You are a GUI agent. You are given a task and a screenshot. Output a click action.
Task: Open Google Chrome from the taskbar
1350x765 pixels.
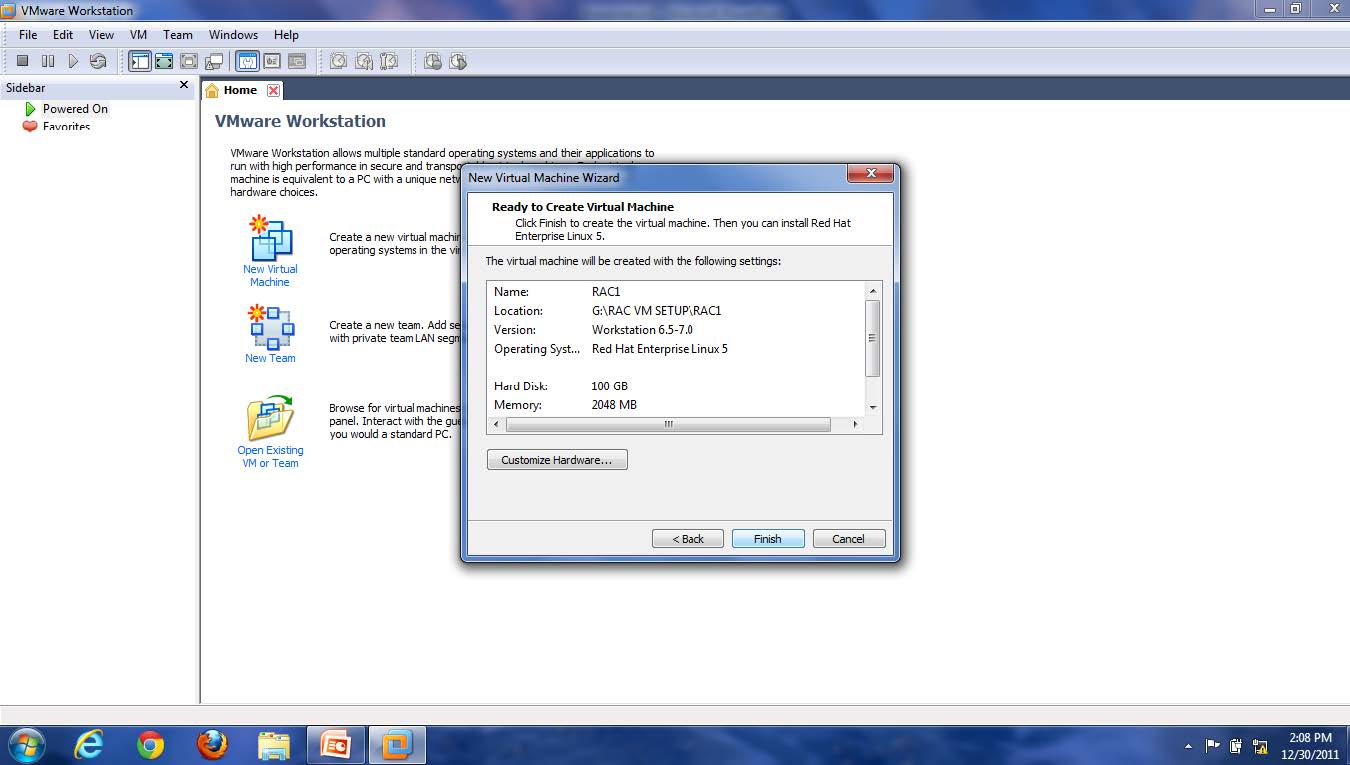tap(151, 745)
